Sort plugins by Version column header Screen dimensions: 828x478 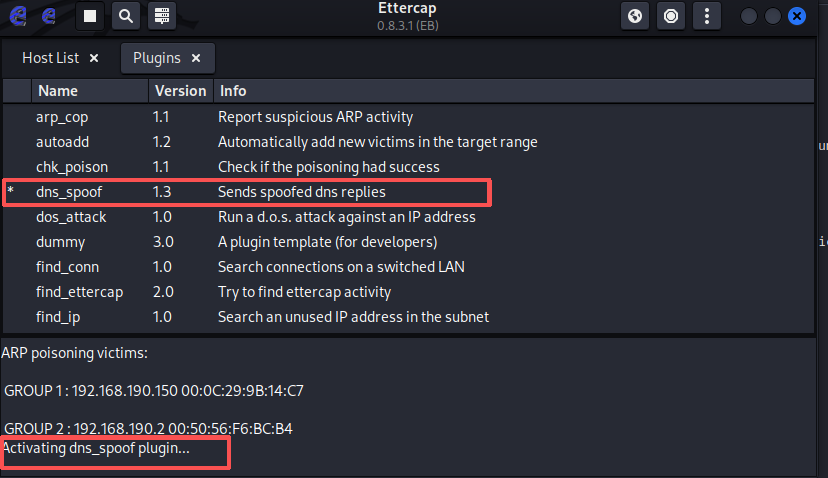coord(180,91)
